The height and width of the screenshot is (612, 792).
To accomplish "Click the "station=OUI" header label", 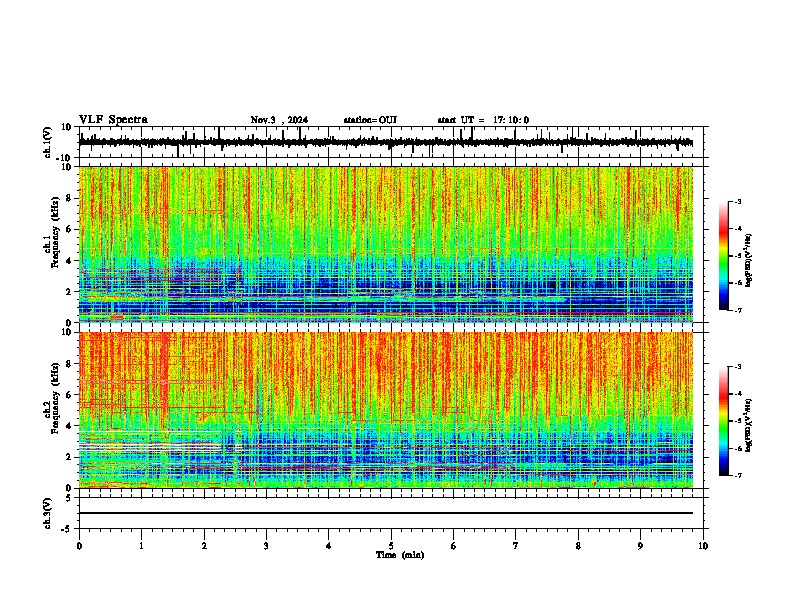I will coord(370,120).
